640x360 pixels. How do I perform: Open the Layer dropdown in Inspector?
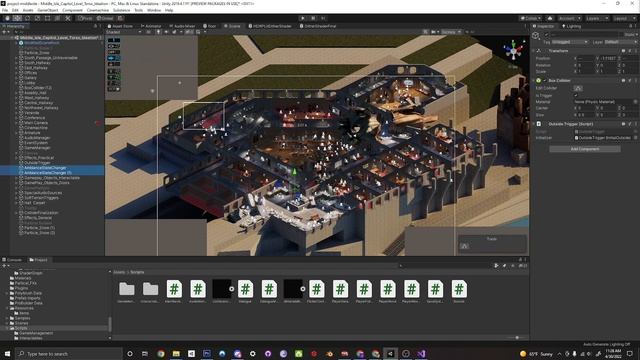620,42
